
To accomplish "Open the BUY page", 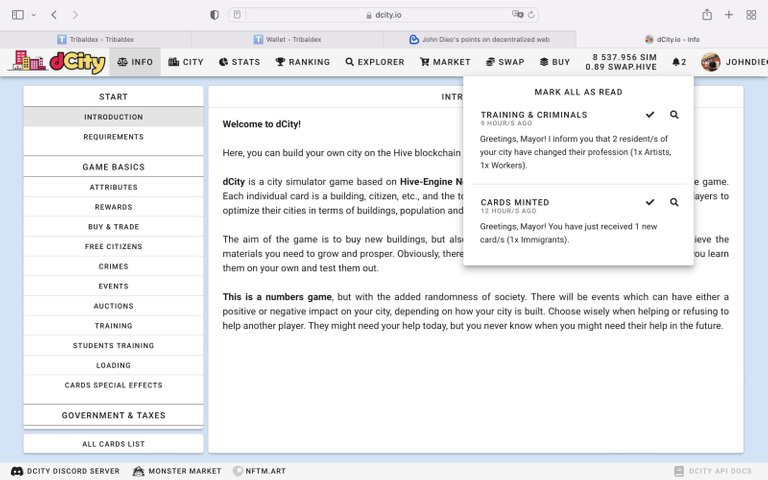I will 555,62.
